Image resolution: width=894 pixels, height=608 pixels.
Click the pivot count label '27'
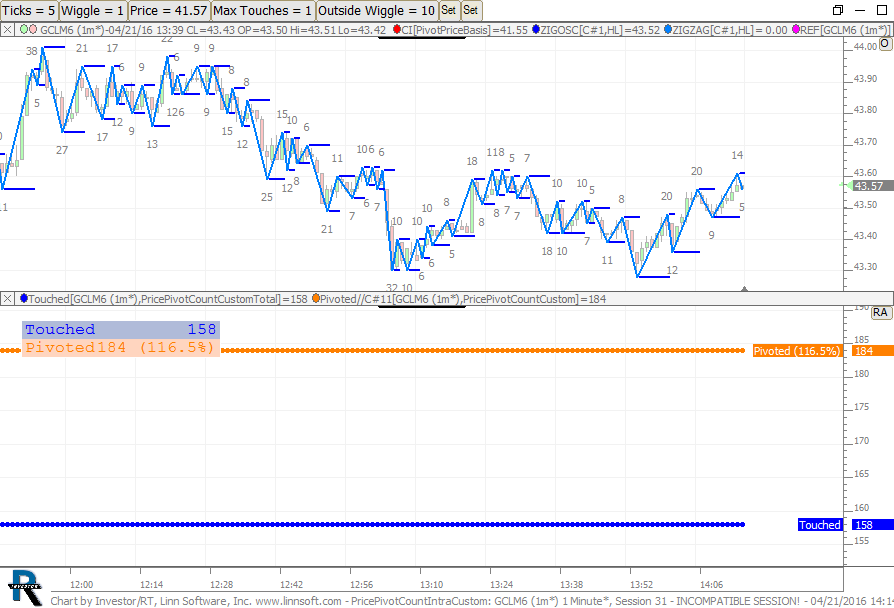[62, 150]
